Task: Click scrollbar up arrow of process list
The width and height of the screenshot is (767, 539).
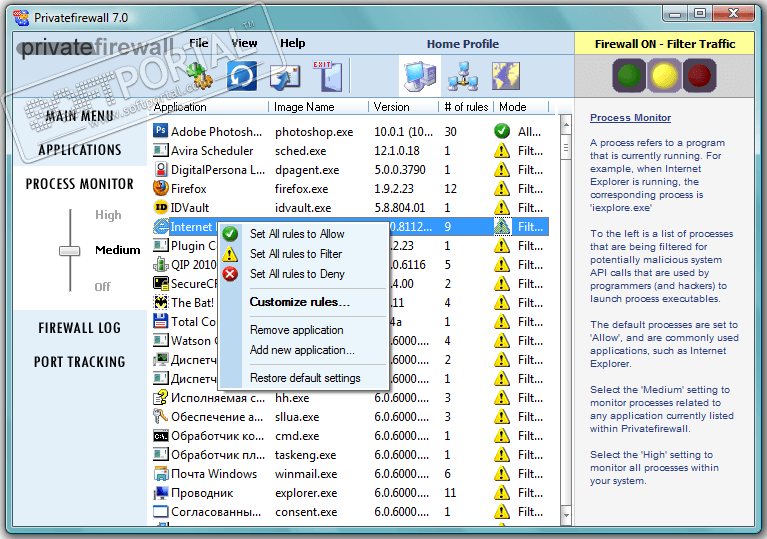Action: coord(565,125)
